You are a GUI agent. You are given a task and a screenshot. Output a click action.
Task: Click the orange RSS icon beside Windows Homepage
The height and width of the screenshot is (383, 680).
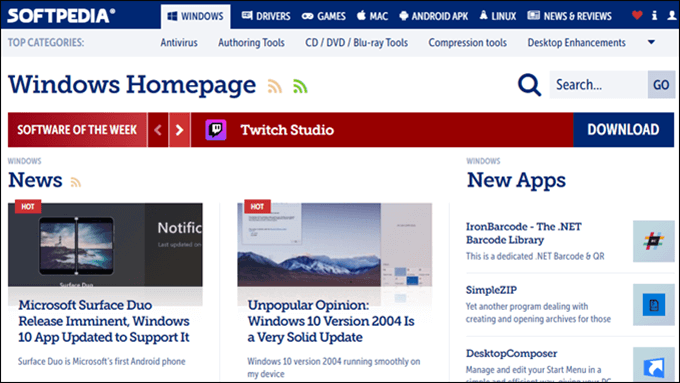pos(275,86)
